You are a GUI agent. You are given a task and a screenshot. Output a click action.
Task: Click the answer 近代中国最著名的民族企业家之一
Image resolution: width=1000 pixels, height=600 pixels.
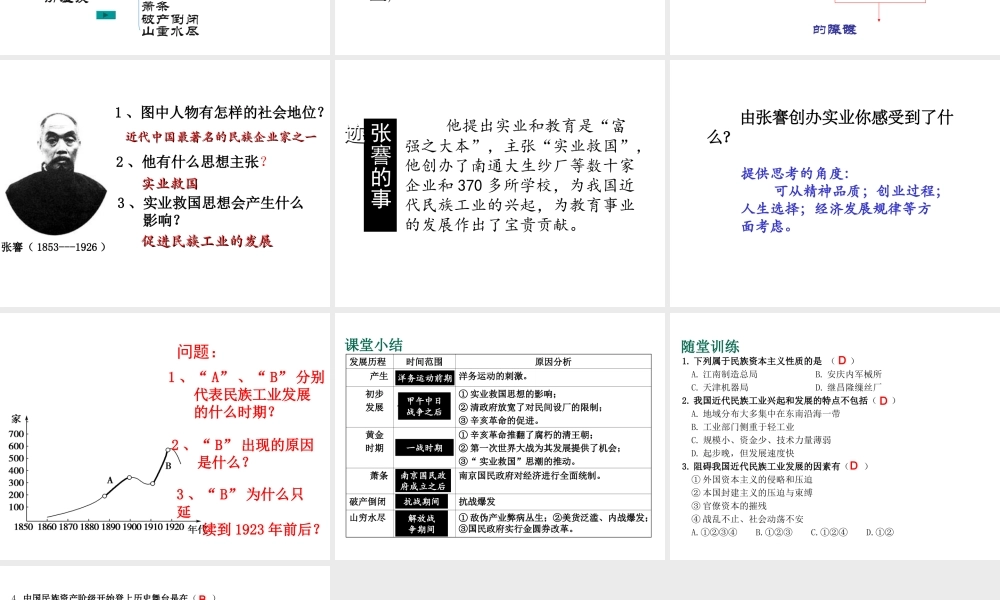[x=221, y=137]
